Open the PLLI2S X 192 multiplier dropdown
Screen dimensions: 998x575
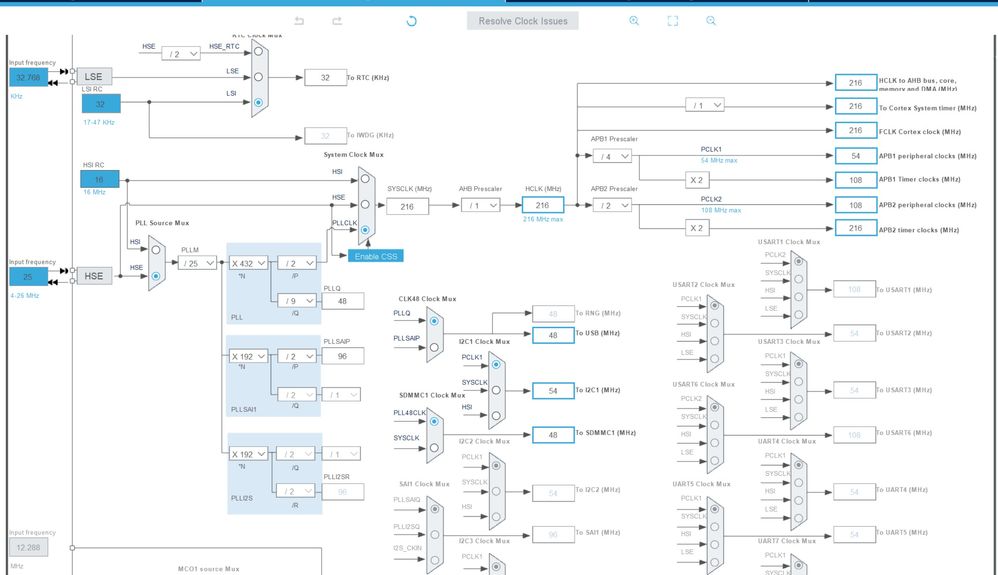coord(248,454)
